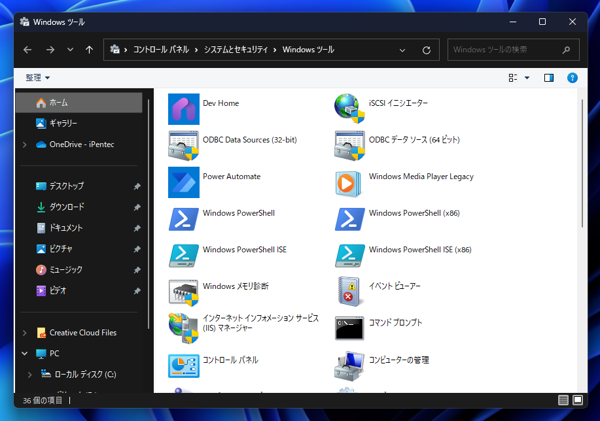
Task: Select the コマンド プロンプト icon
Action: (349, 328)
